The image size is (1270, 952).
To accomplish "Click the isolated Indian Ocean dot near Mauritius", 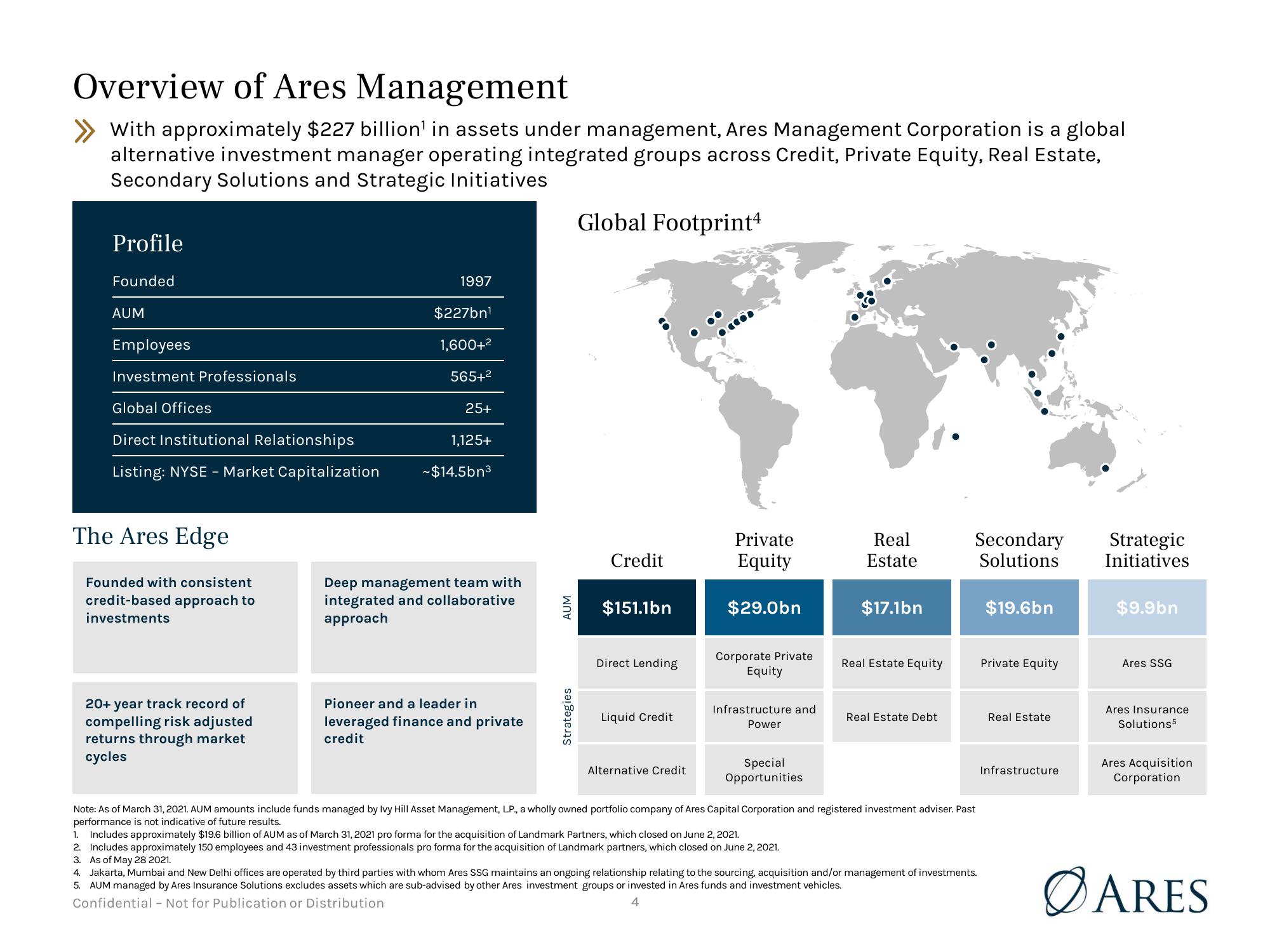I will 956,437.
